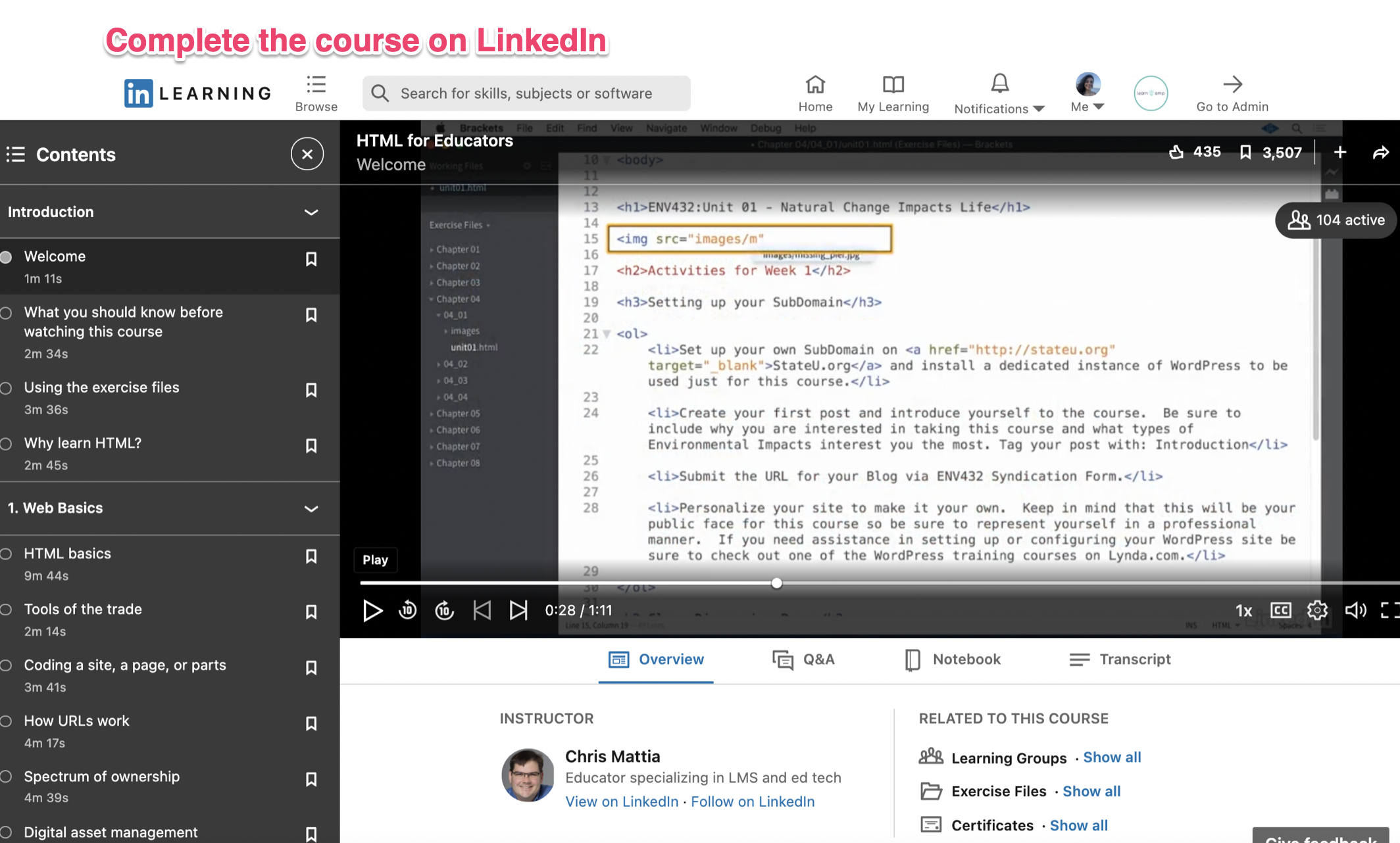Click View on LinkedIn link
1400x843 pixels.
click(x=622, y=802)
